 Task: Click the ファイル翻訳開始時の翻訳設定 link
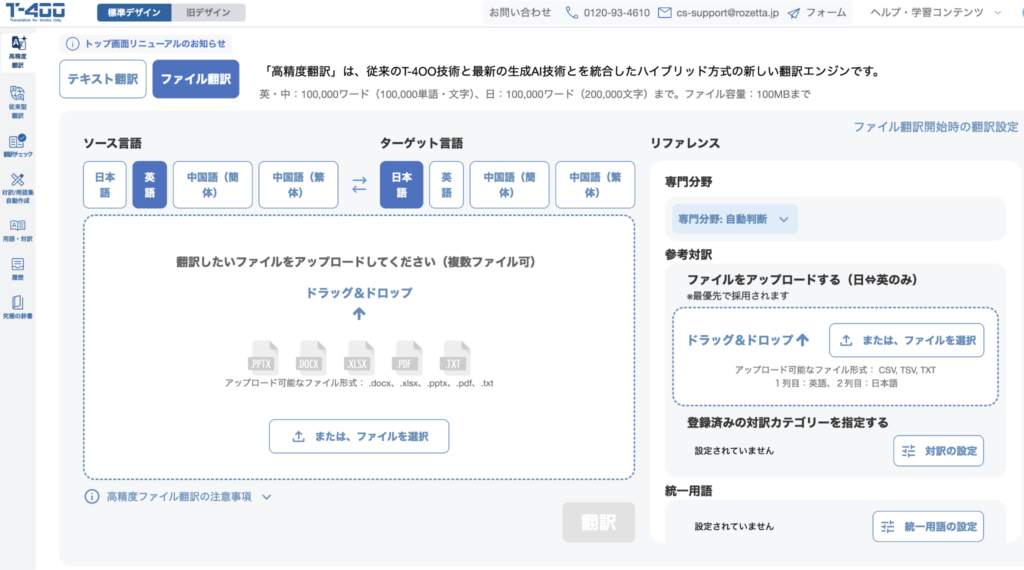935,127
